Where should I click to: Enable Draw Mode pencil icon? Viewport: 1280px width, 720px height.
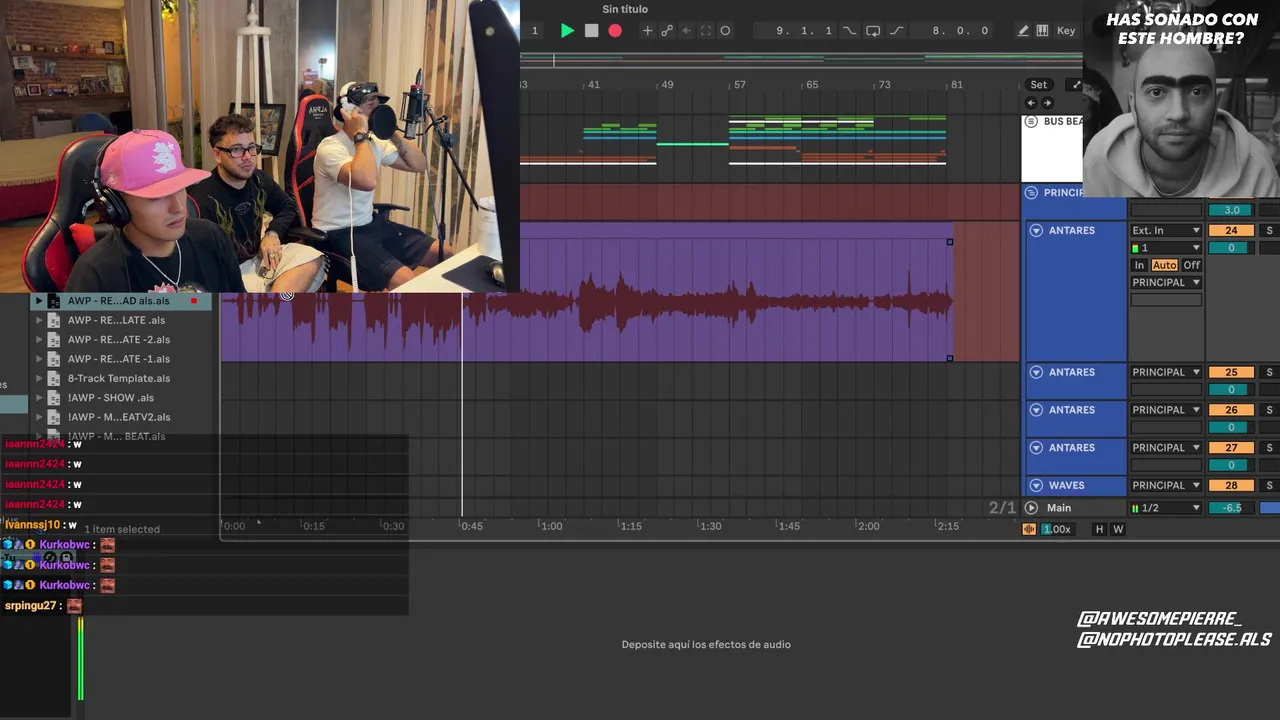pyautogui.click(x=1023, y=31)
